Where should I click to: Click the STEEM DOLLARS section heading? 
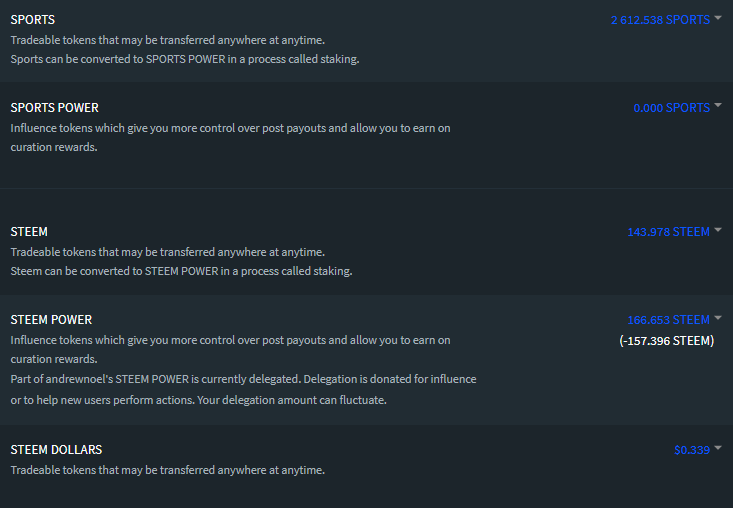click(x=56, y=450)
